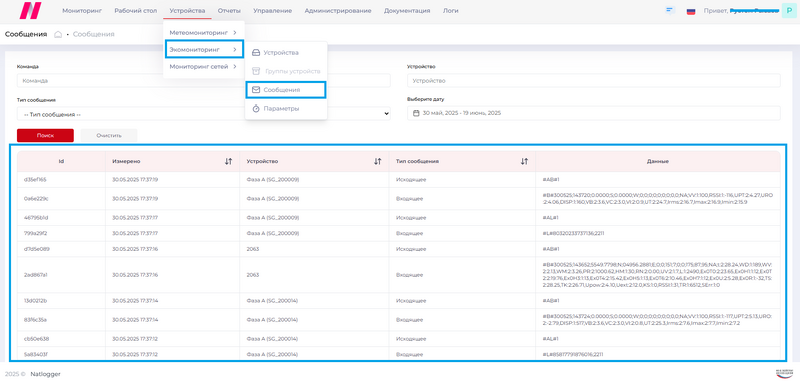Click the red Поиск button
The height and width of the screenshot is (382, 800).
coord(45,135)
